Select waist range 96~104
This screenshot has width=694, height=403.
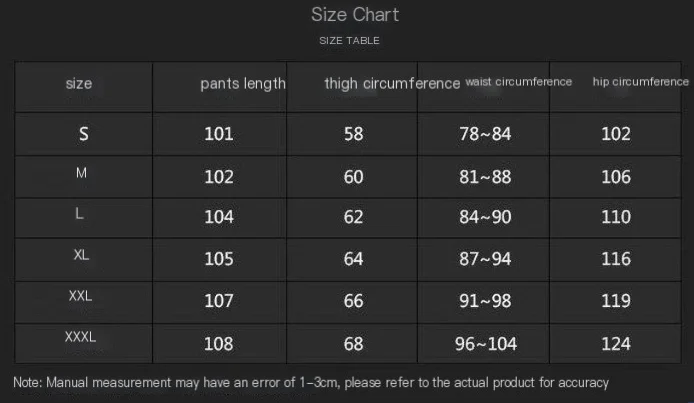pyautogui.click(x=486, y=344)
